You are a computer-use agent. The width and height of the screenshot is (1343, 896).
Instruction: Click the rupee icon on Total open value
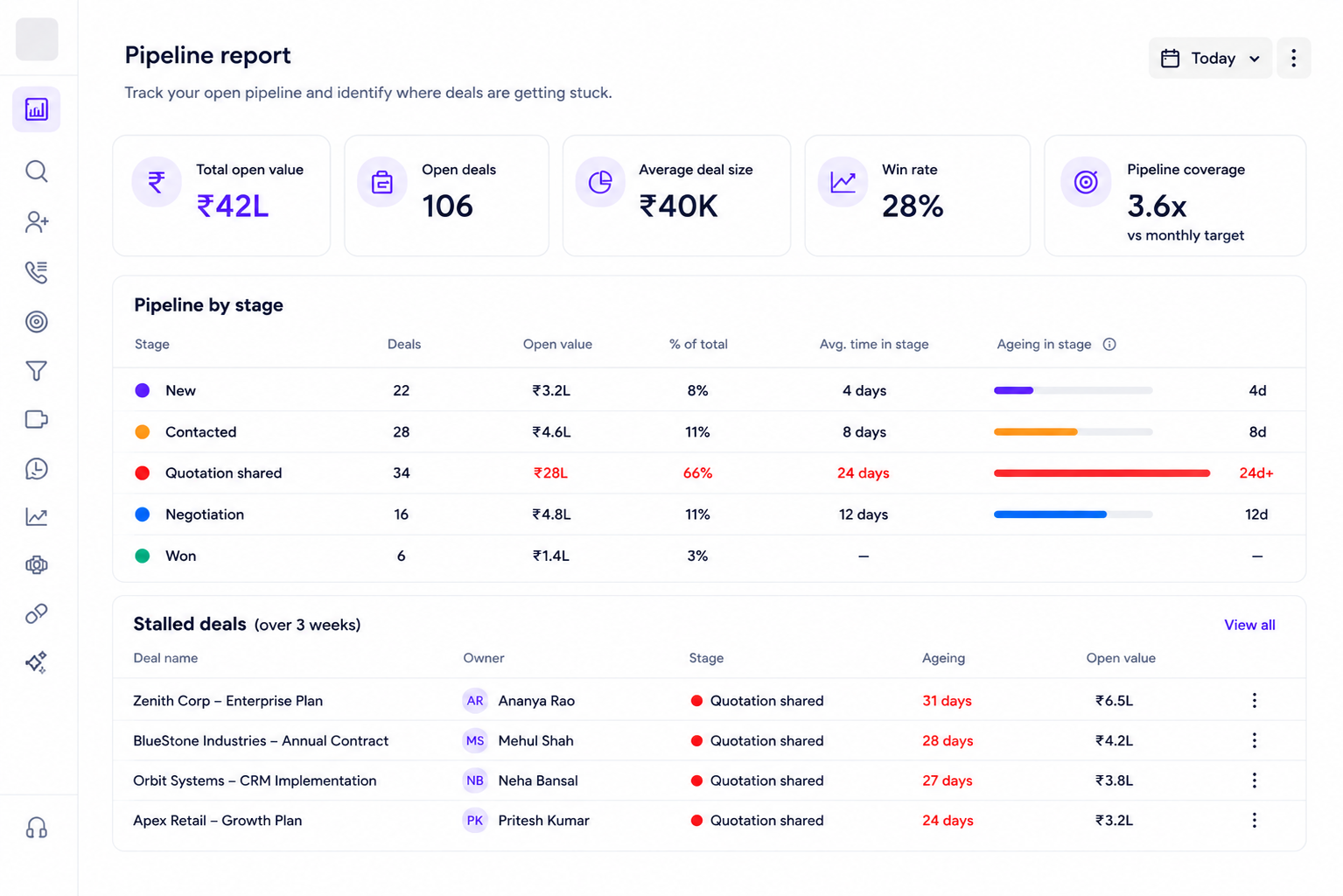[157, 182]
